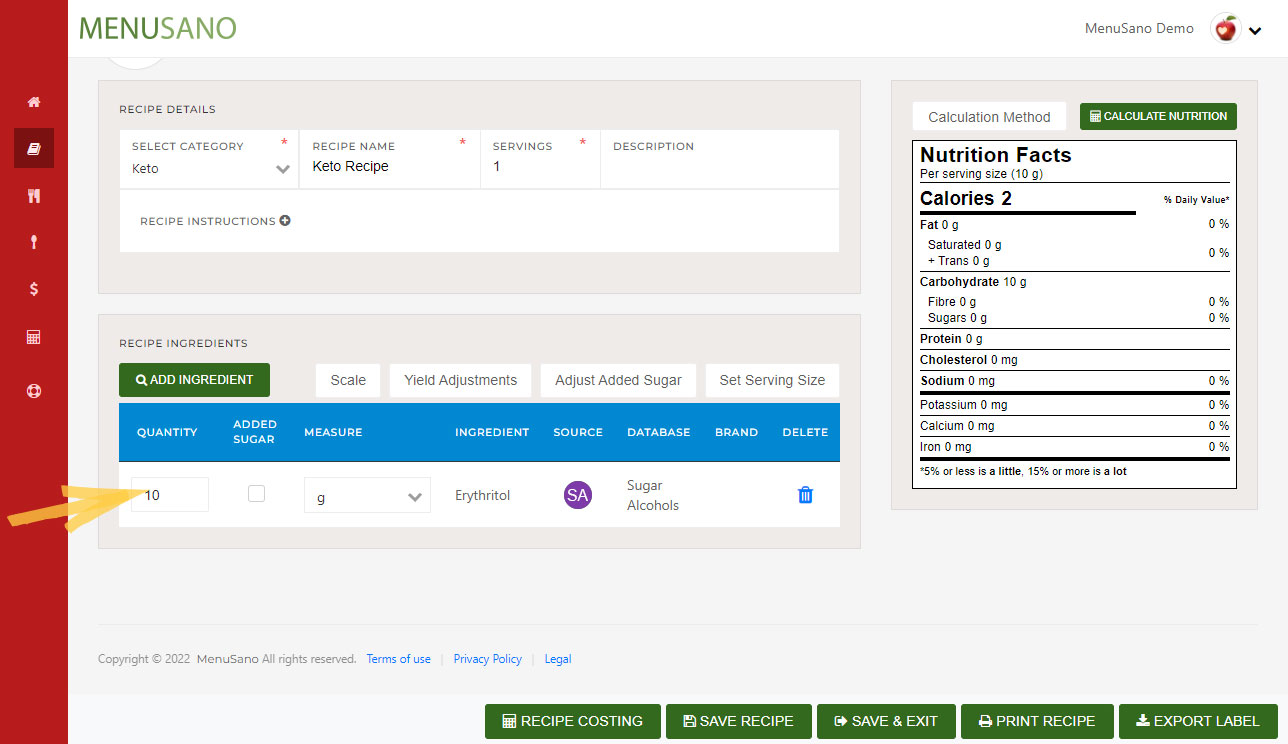The width and height of the screenshot is (1288, 744).
Task: Click the dollar sign costing icon
Action: tap(34, 289)
